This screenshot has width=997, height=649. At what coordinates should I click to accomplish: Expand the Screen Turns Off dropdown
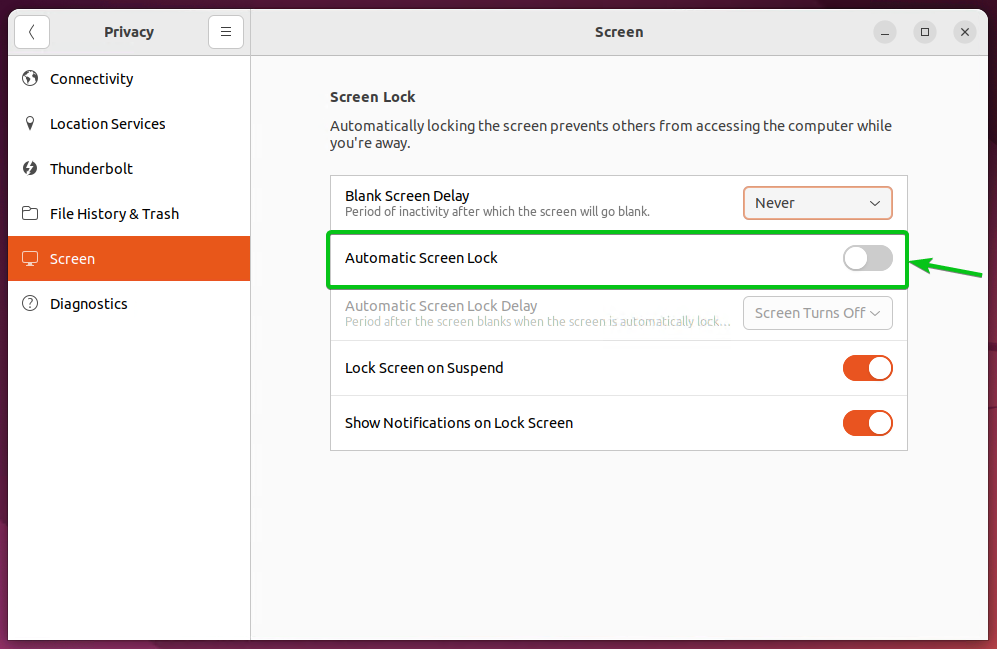tap(817, 313)
